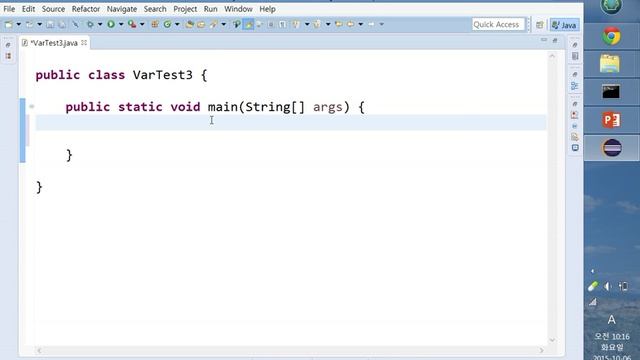The width and height of the screenshot is (640, 360).
Task: Click the New Java Class green C icon
Action: (x=167, y=24)
